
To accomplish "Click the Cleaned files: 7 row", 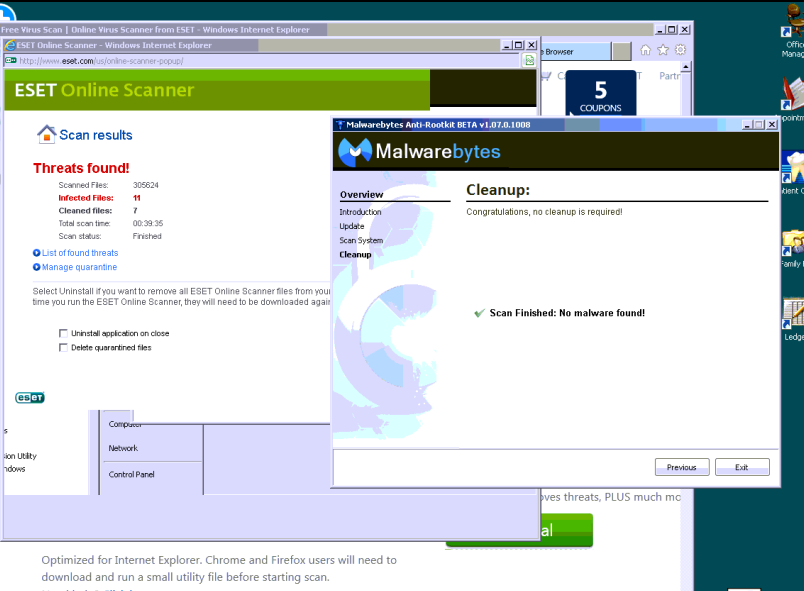I will [x=98, y=211].
